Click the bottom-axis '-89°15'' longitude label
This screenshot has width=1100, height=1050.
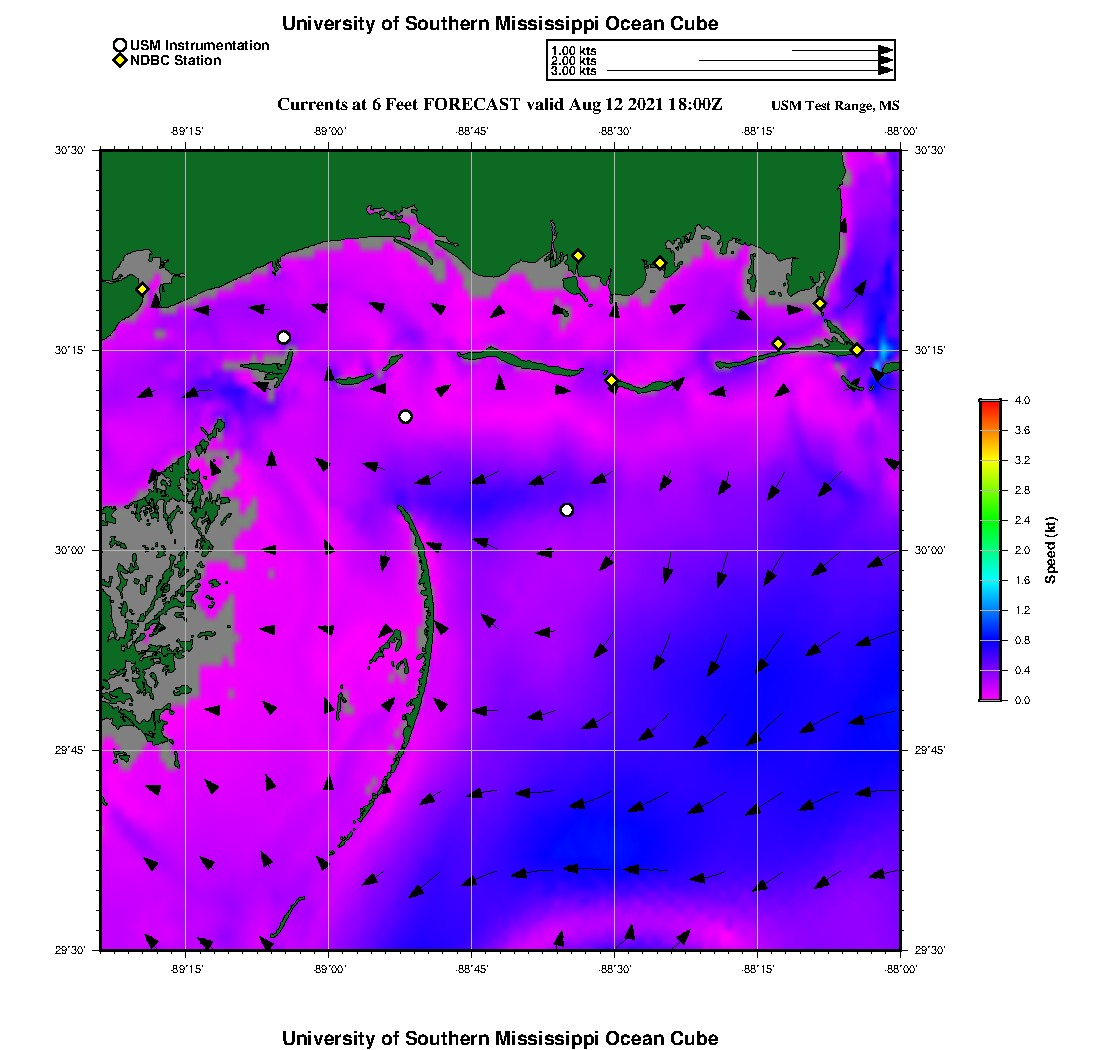187,969
